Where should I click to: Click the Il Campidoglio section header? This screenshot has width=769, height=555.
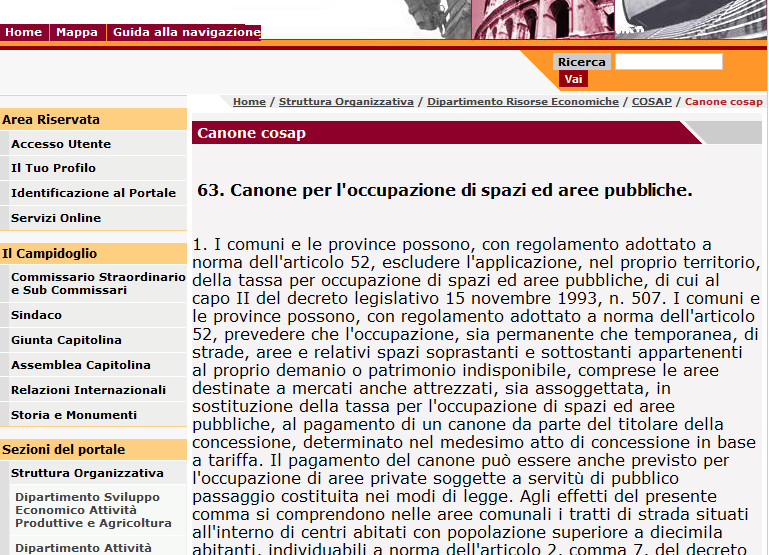93,253
